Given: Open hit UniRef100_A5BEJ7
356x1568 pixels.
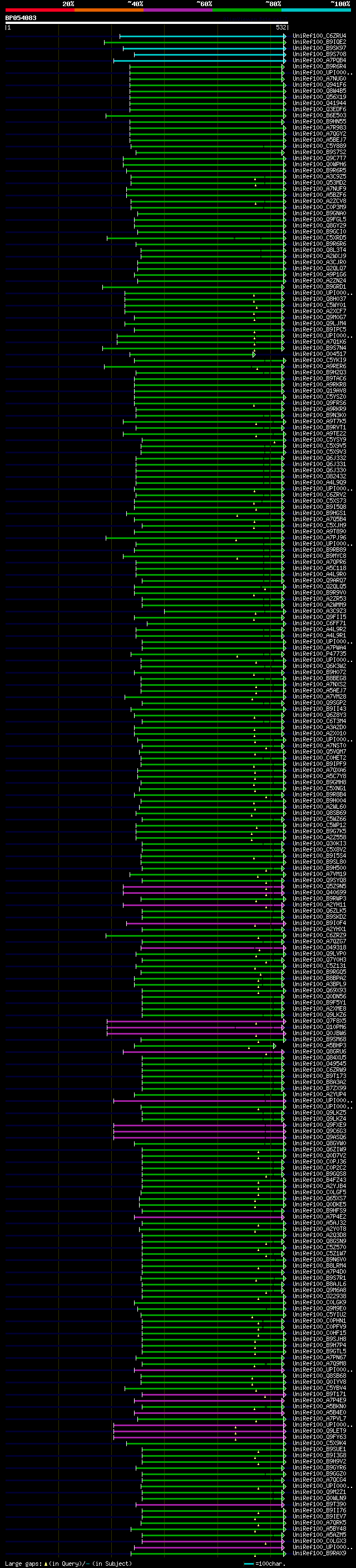Looking at the screenshot, I should [319, 140].
